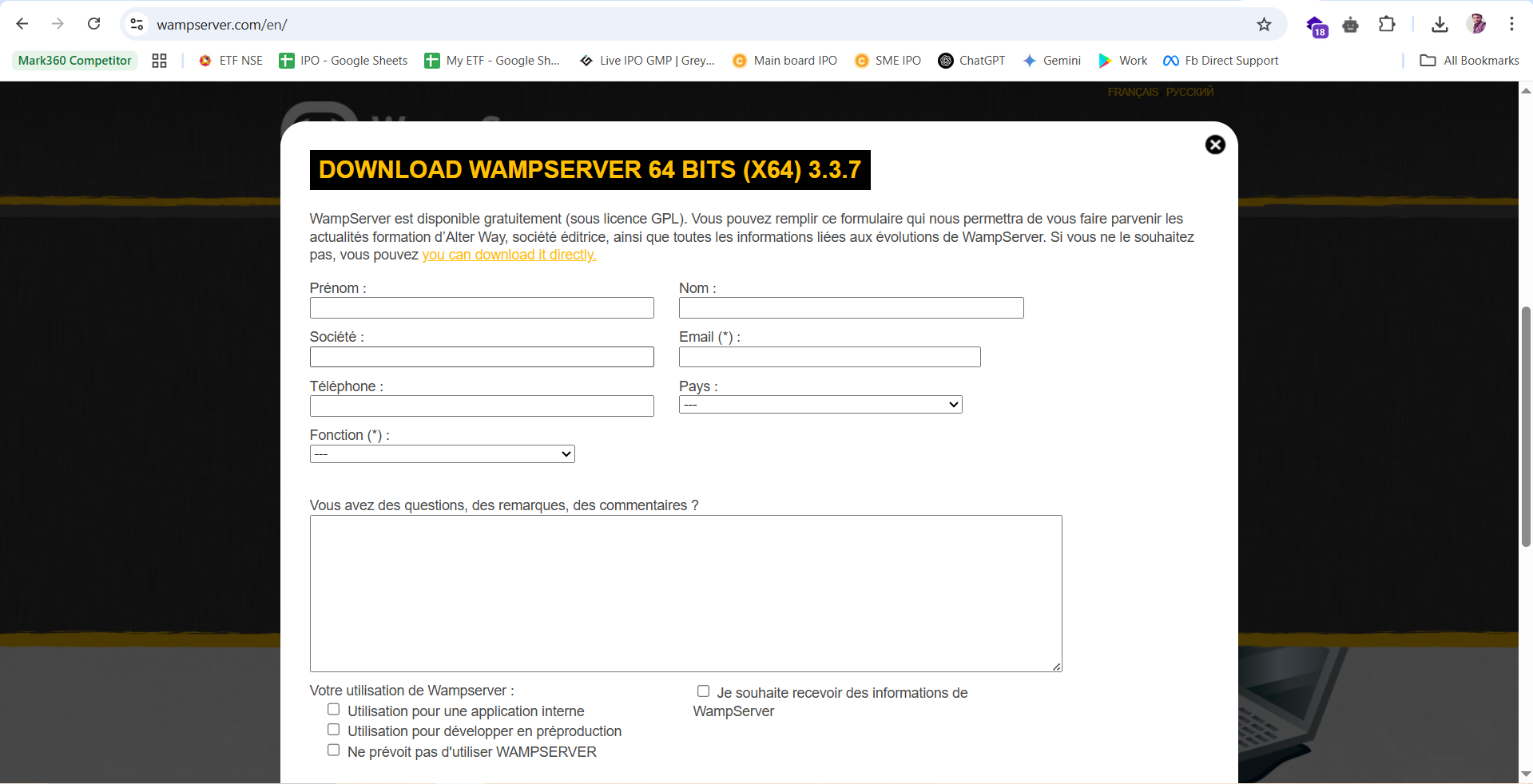The height and width of the screenshot is (784, 1533).
Task: Click the page vertical scrollbar thumb
Action: tap(1526, 426)
